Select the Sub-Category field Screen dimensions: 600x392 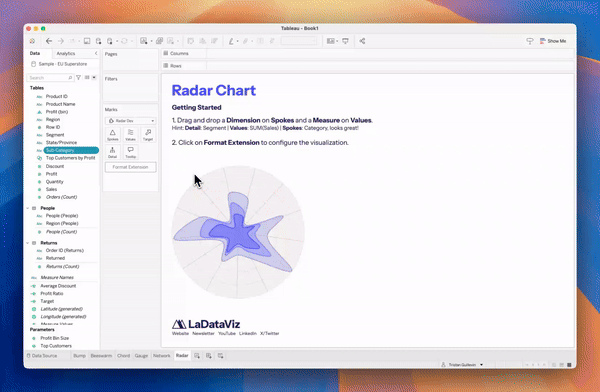71,150
